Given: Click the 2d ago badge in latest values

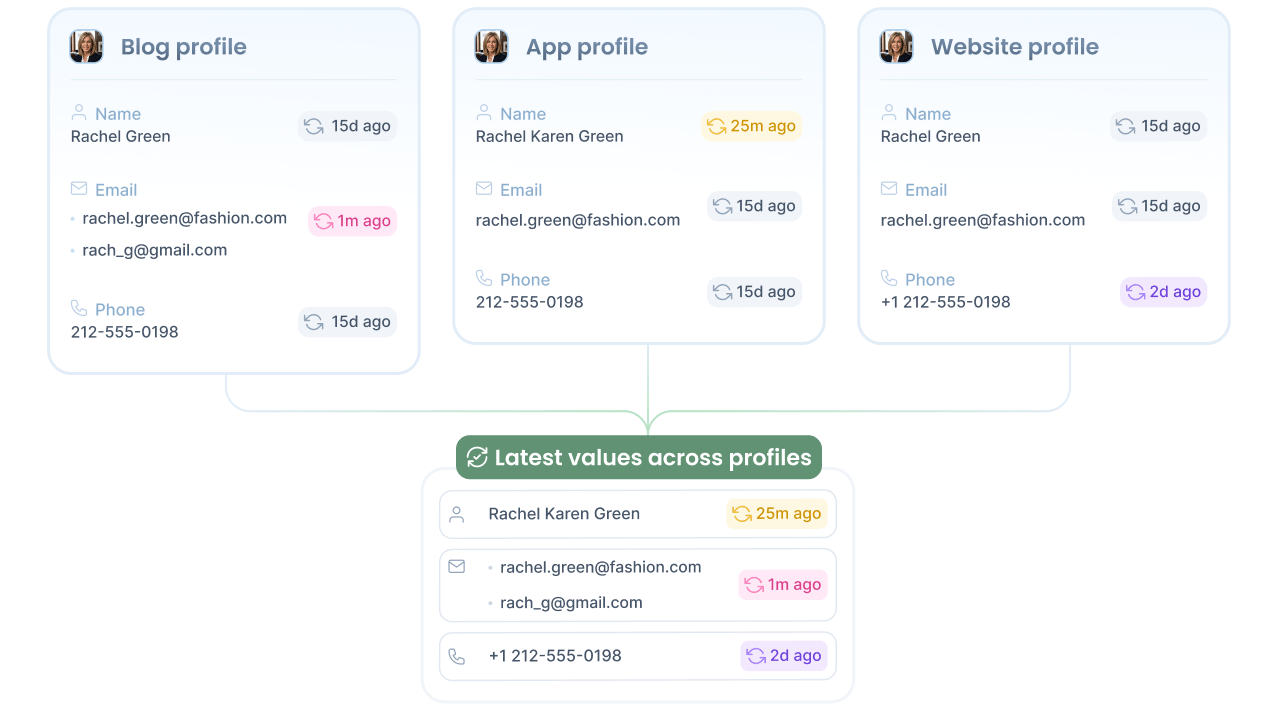Looking at the screenshot, I should point(784,656).
